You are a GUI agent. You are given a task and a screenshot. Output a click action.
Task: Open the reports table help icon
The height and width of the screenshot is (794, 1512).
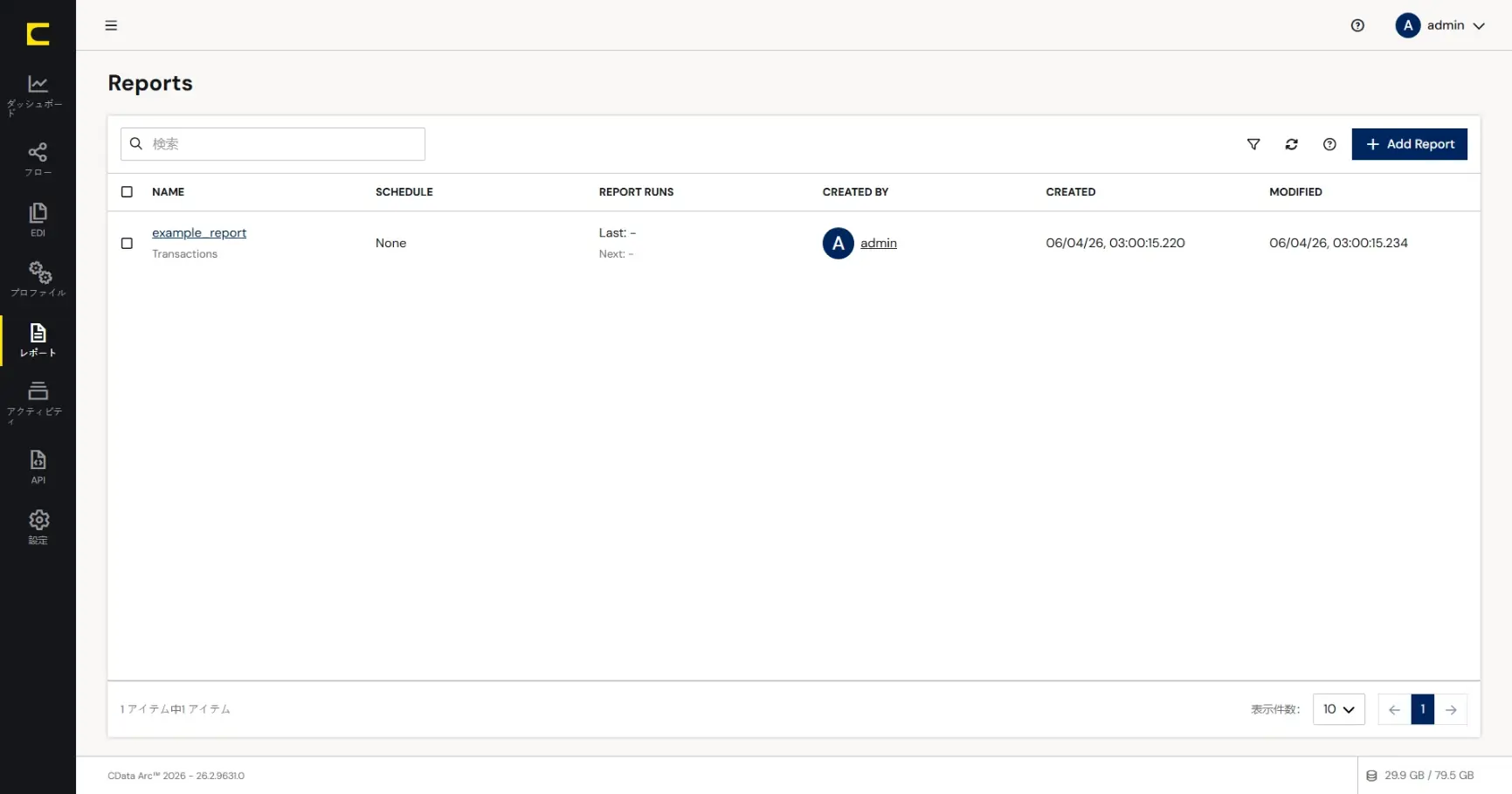[x=1329, y=144]
